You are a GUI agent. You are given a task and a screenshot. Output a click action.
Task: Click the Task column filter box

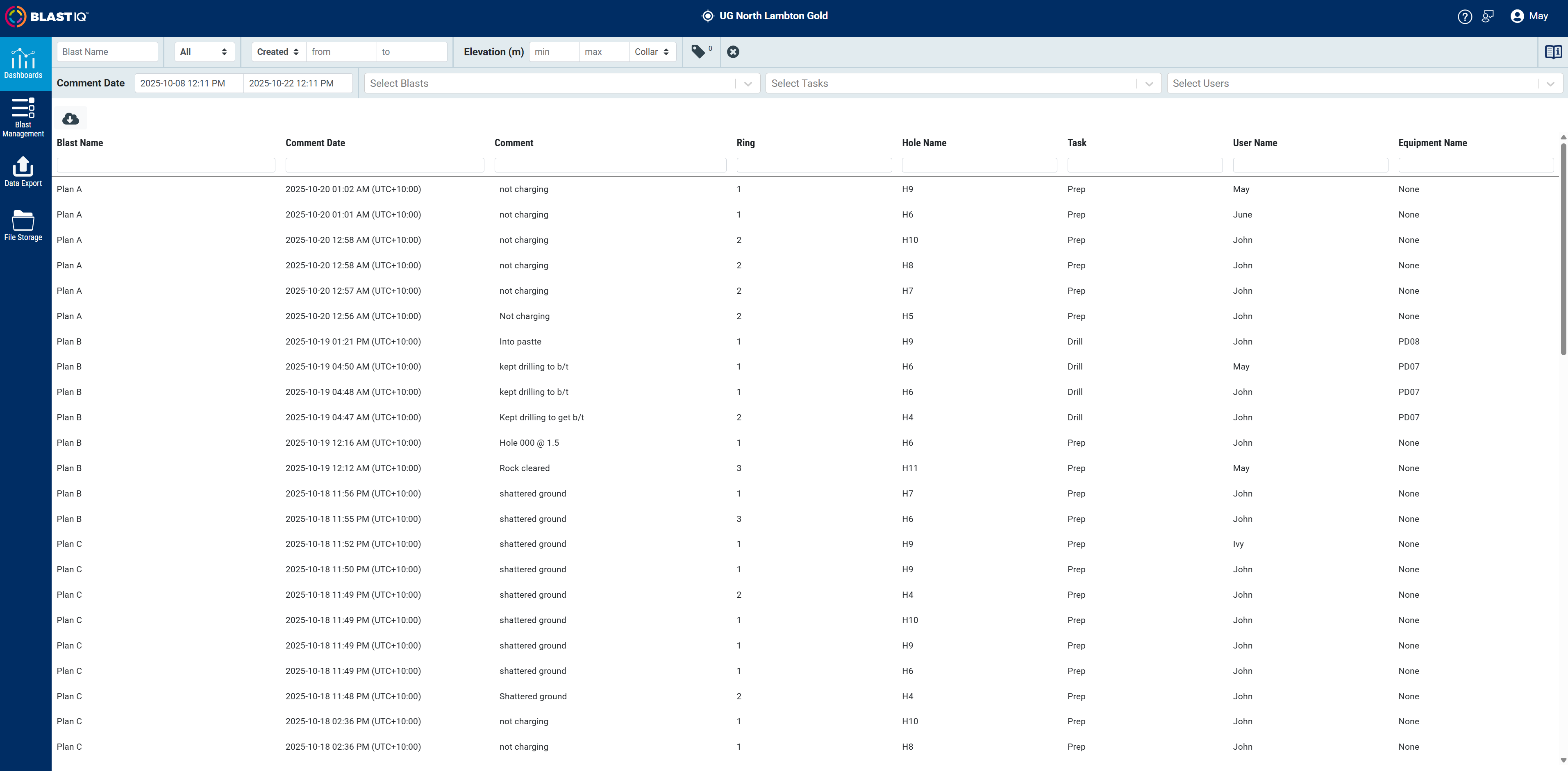coord(1145,165)
